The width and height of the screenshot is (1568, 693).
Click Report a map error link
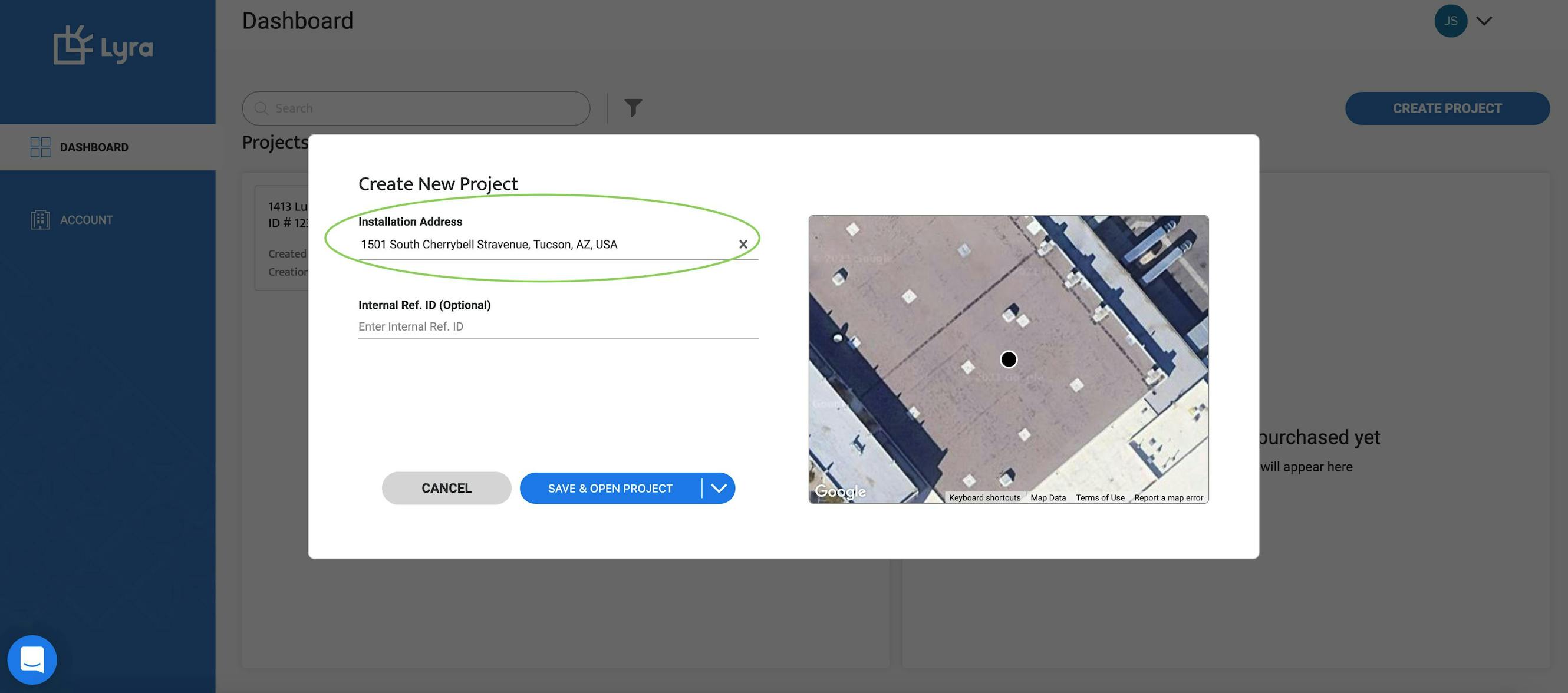[1168, 498]
